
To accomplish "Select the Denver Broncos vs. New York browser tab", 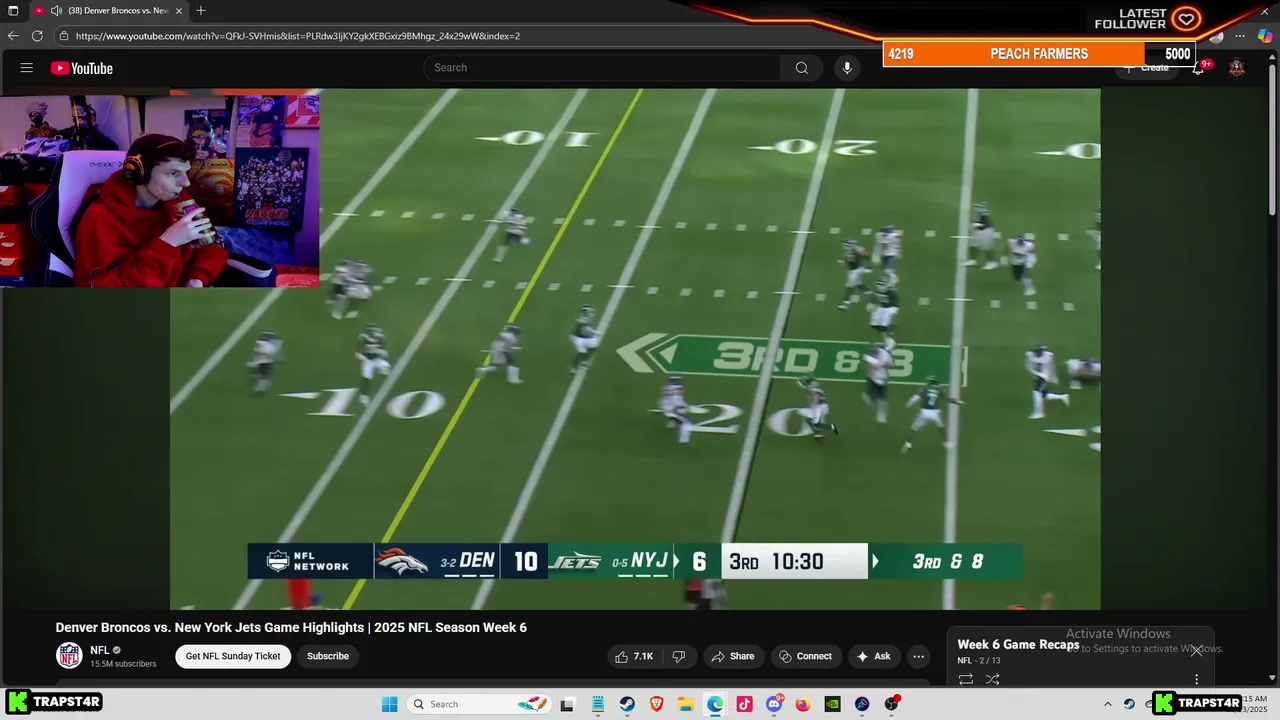I will pyautogui.click(x=110, y=11).
